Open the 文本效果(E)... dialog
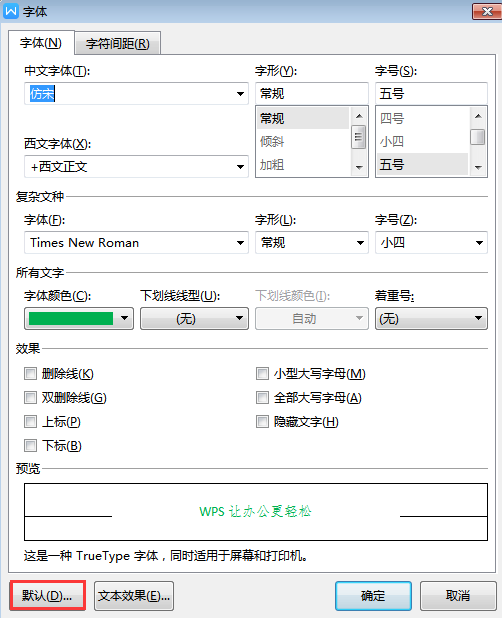Screen dimensions: 502x618 [134, 596]
